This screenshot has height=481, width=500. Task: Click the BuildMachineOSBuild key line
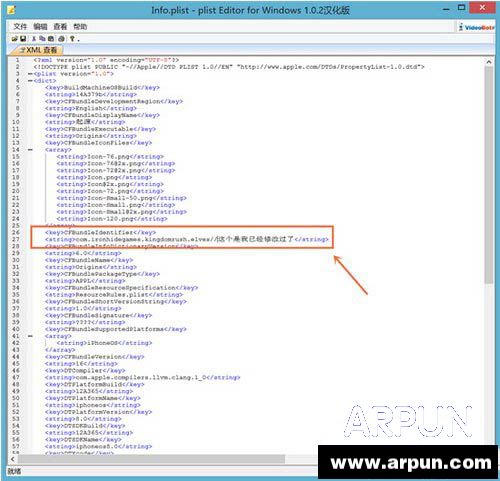(x=102, y=88)
